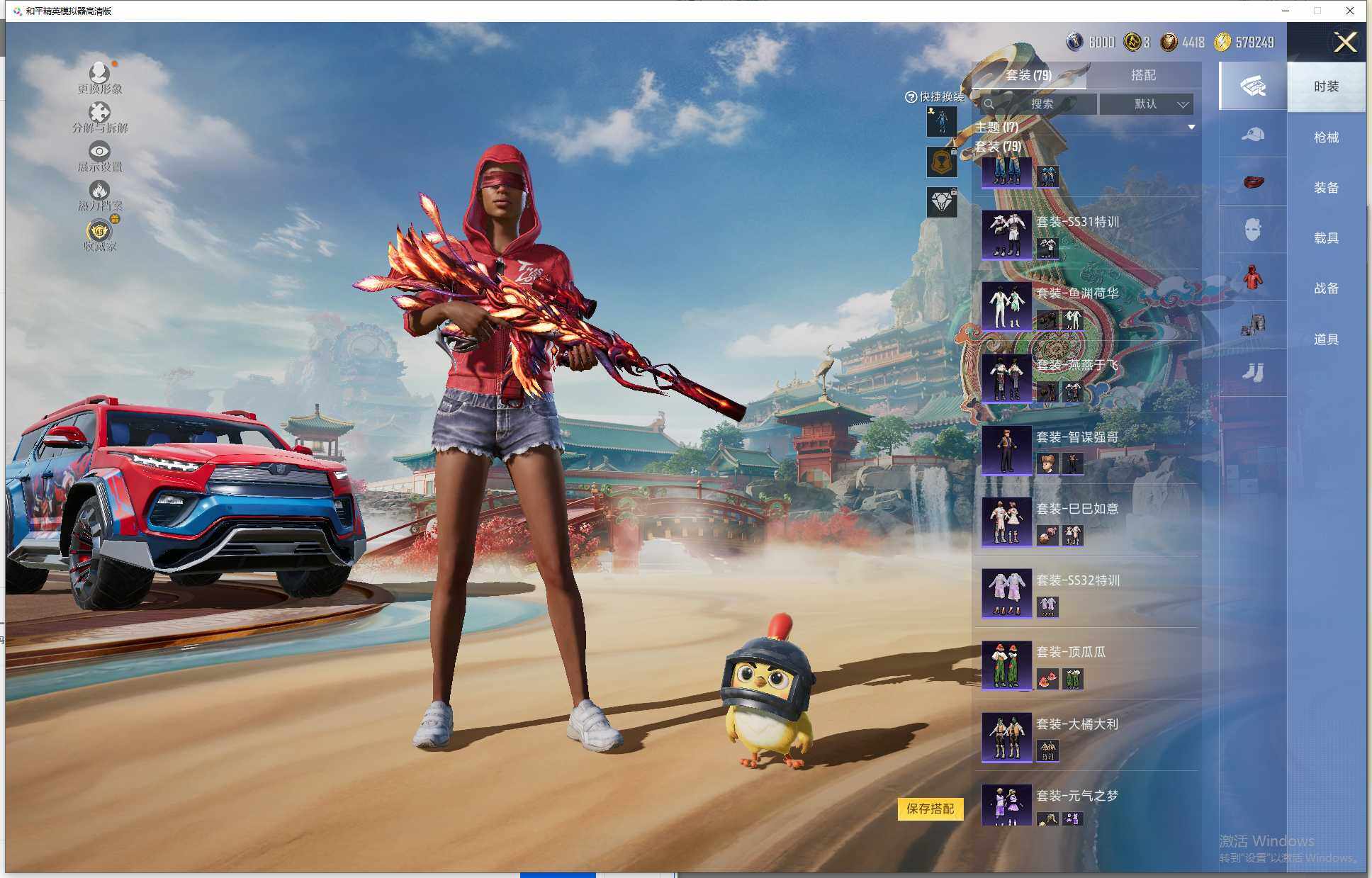The width and height of the screenshot is (1372, 878).
Task: Click the 分解与拆解 dismantle icon
Action: (x=99, y=112)
